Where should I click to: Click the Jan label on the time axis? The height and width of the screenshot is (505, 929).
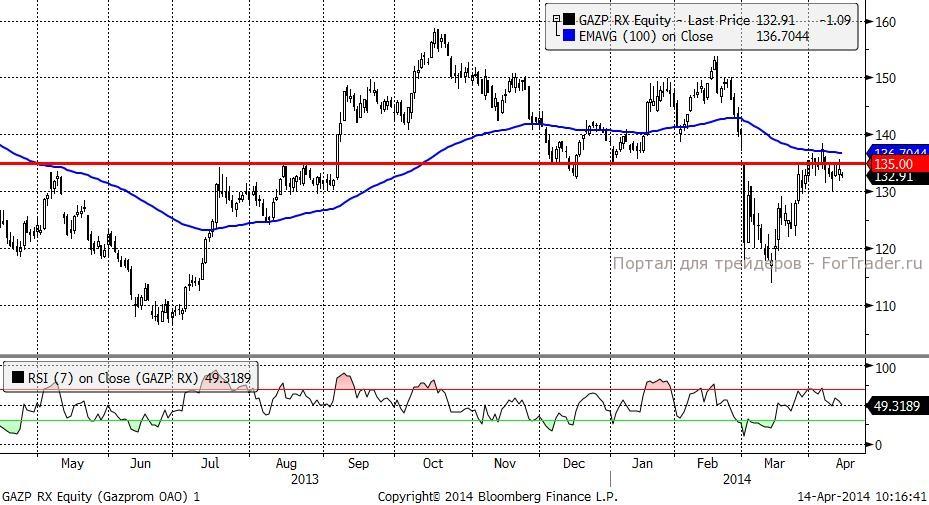click(642, 464)
